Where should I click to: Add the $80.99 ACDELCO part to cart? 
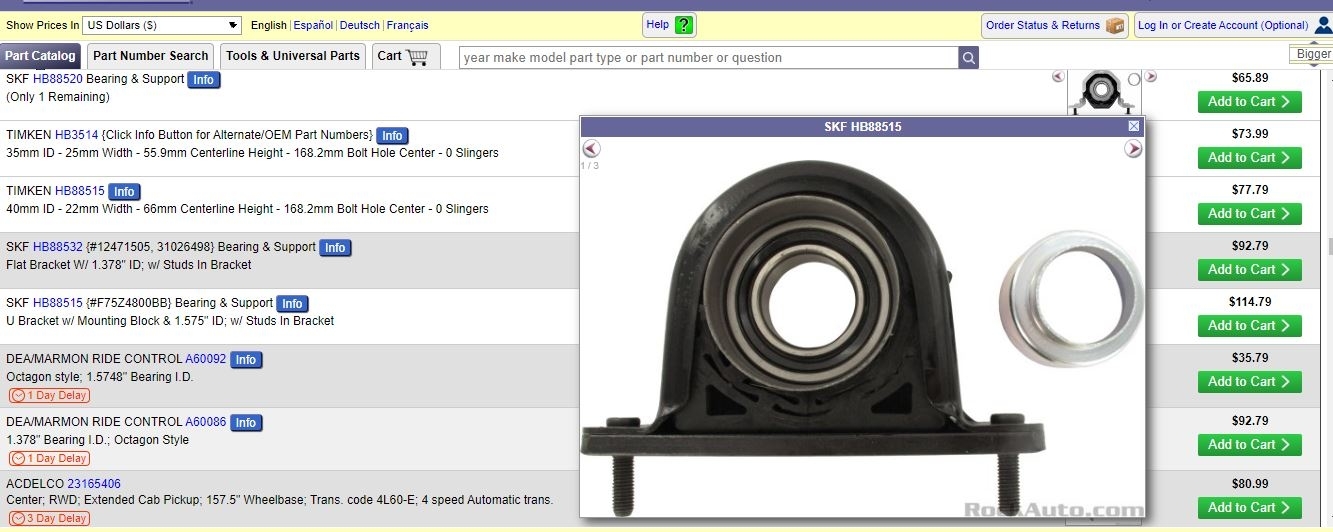[1250, 507]
